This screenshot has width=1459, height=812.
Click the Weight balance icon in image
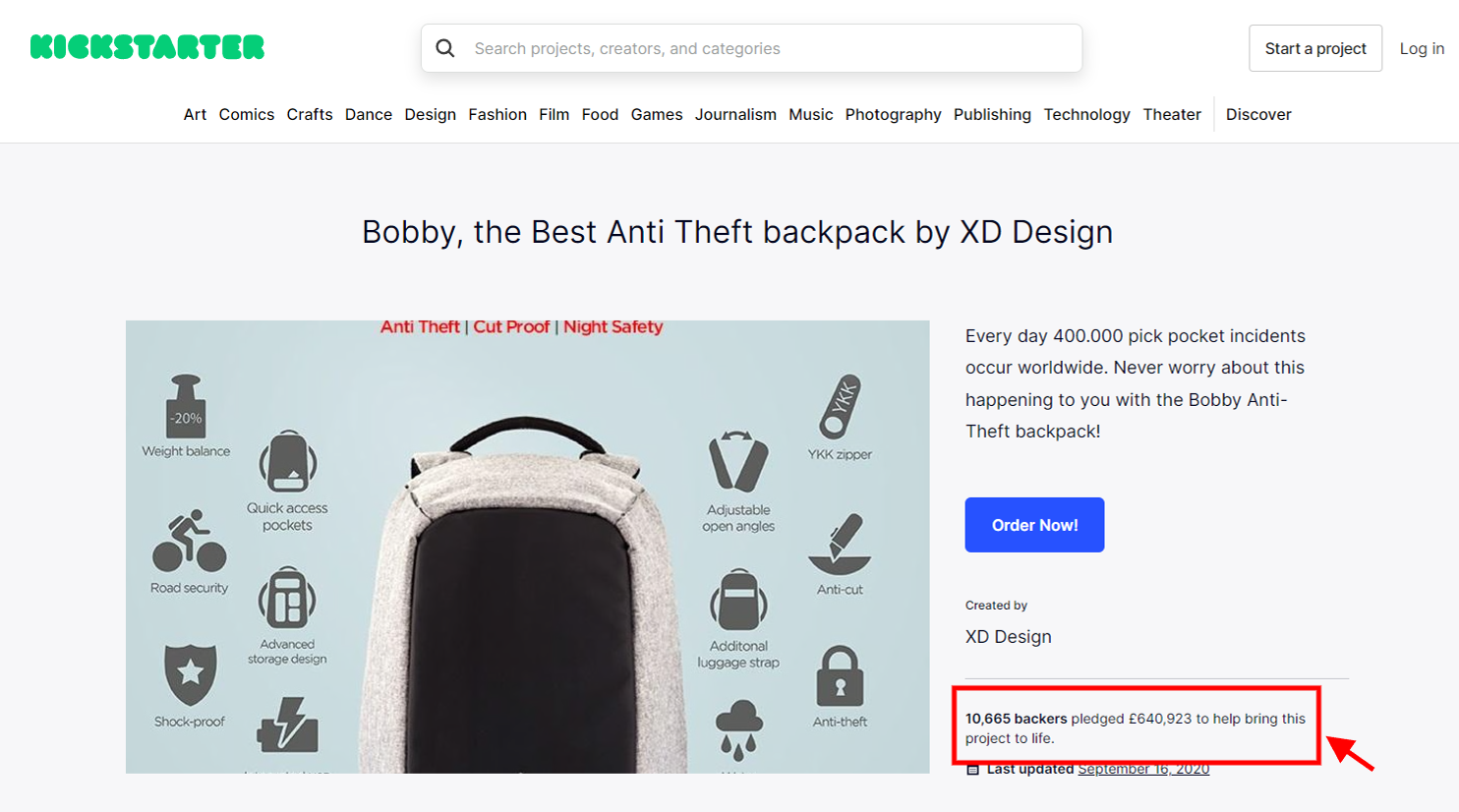[186, 404]
